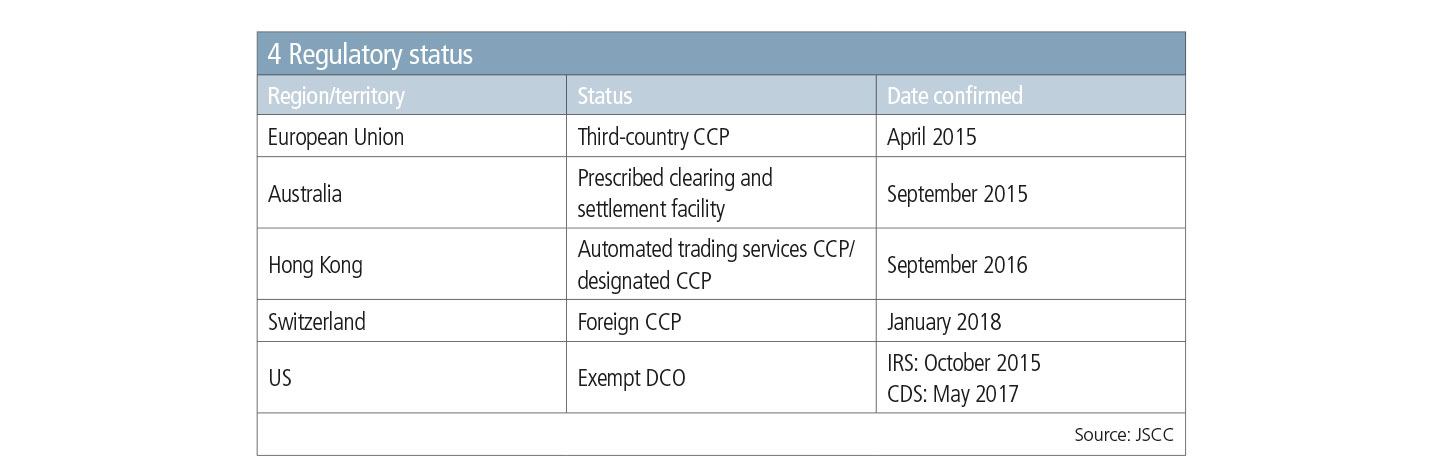Image resolution: width=1450 pixels, height=475 pixels.
Task: Click the Status column header
Action: click(x=605, y=96)
